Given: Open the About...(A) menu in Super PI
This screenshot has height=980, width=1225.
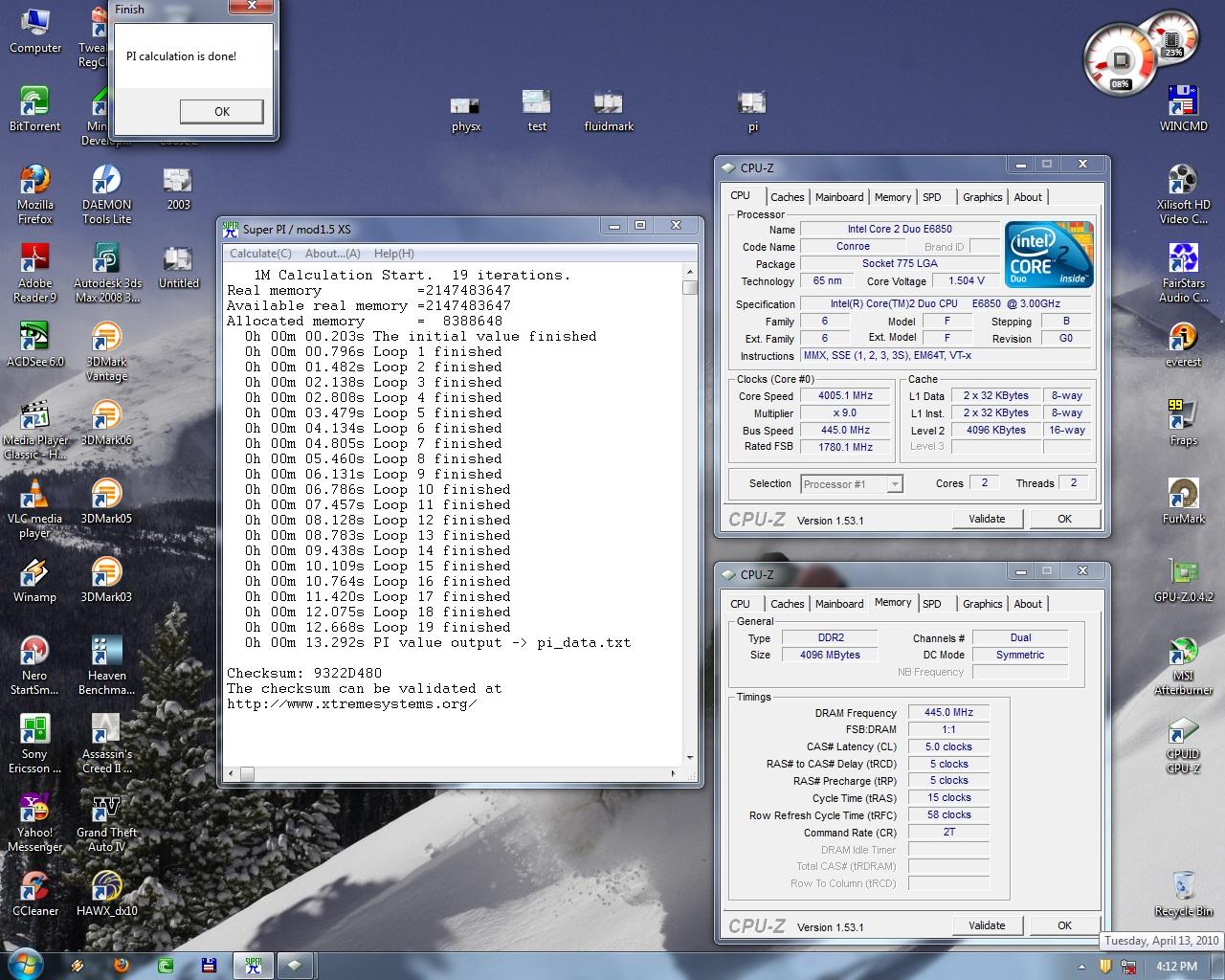Looking at the screenshot, I should coord(333,254).
